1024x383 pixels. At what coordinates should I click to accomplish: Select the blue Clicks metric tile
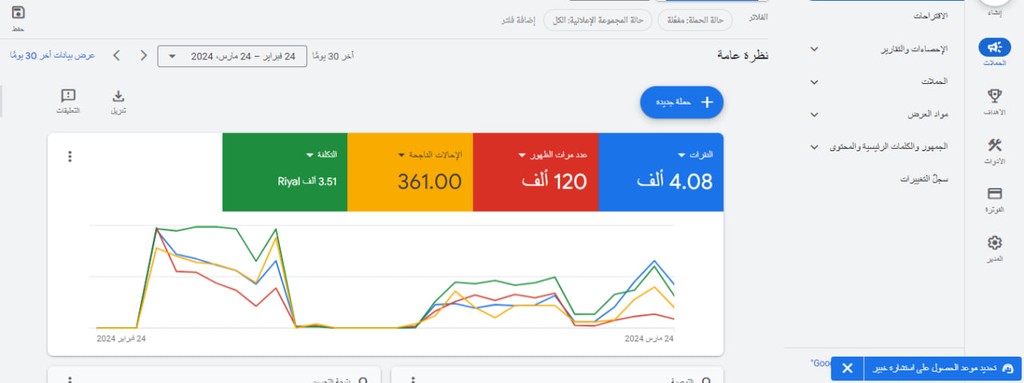click(661, 173)
